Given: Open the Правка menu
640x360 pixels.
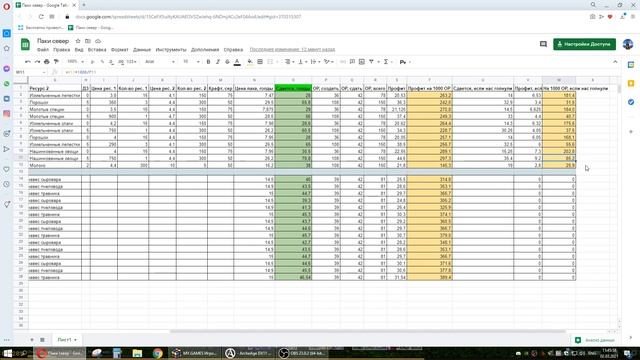Looking at the screenshot, I should pyautogui.click(x=61, y=49).
